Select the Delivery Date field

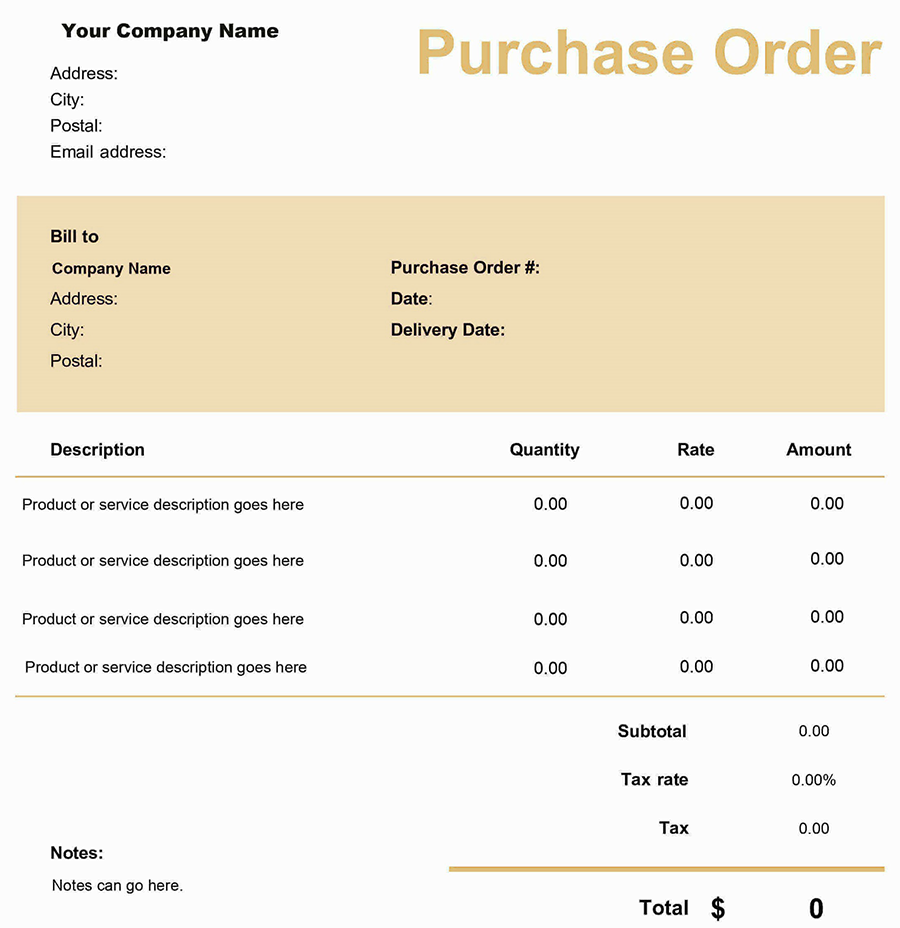448,330
